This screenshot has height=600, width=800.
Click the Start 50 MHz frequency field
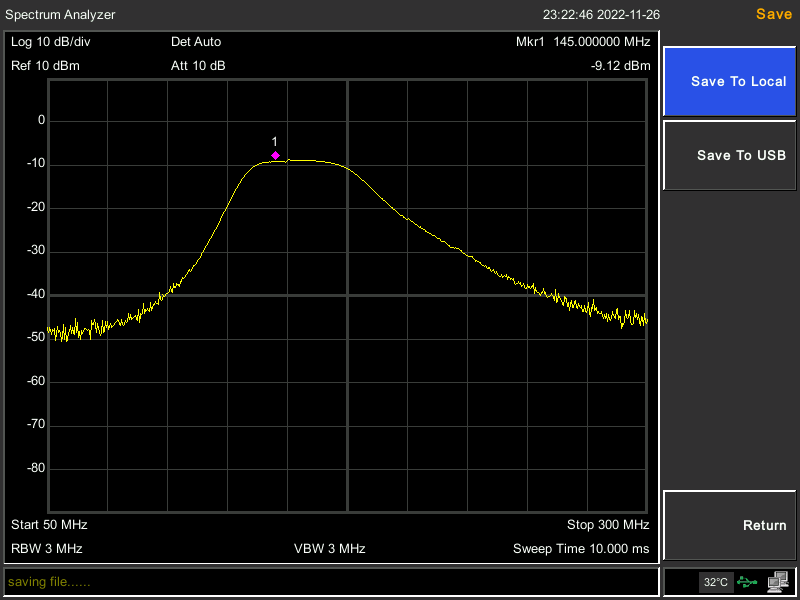click(50, 525)
